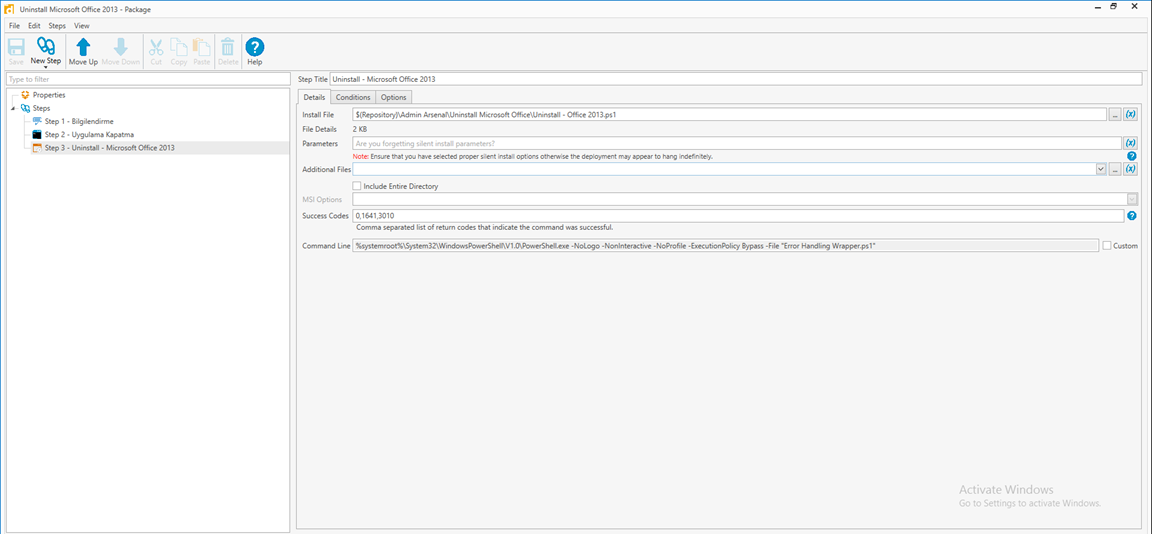Viewport: 1152px width, 534px height.
Task: Click the Save toolbar icon
Action: [16, 48]
